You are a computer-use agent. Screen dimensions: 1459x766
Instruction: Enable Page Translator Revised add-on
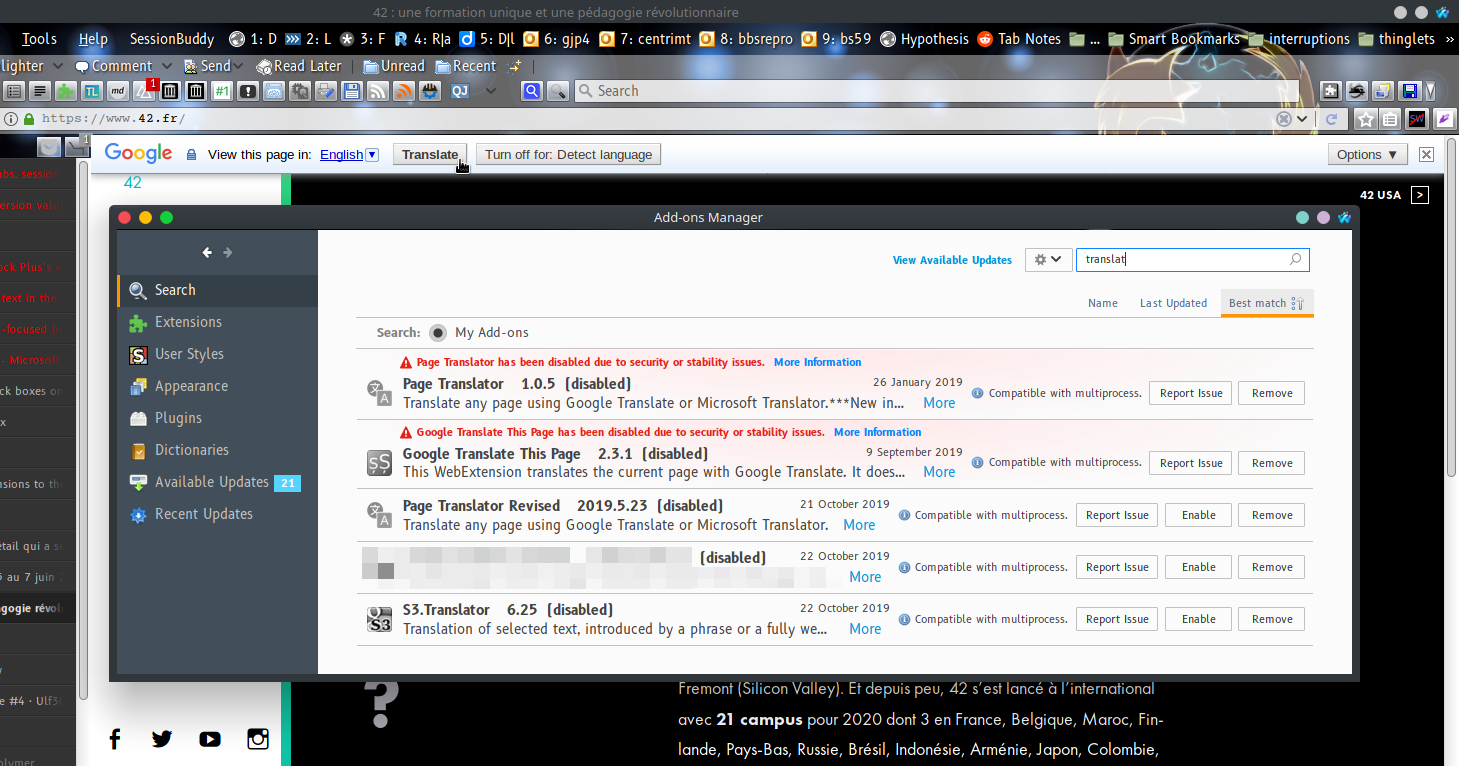[1198, 515]
